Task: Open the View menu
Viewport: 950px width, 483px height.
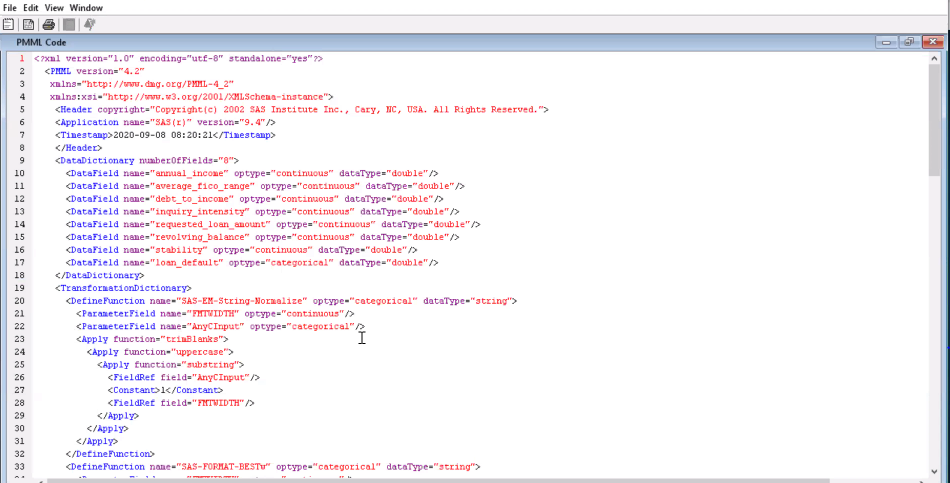Action: 54,7
